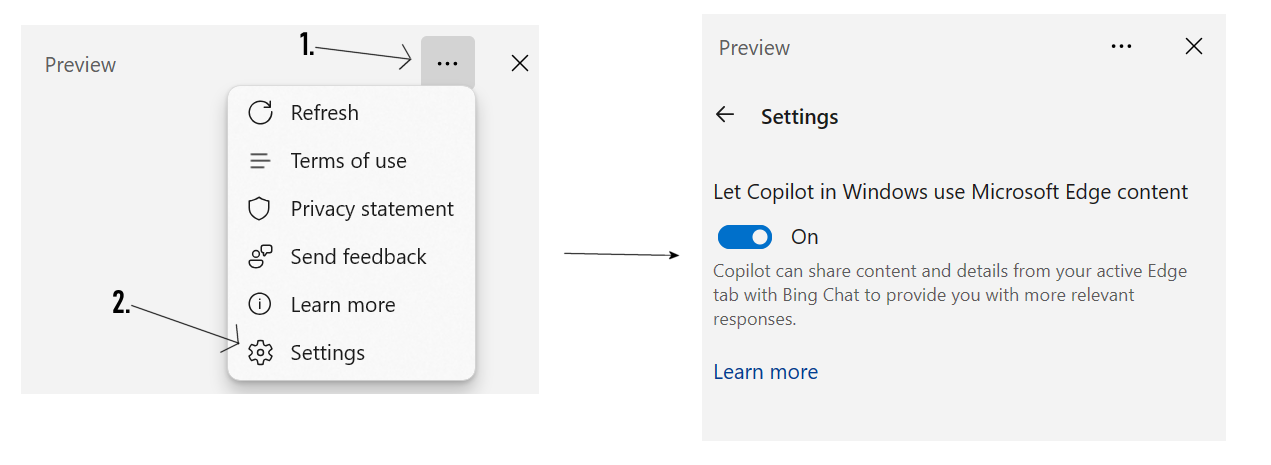1271x465 pixels.
Task: Close the right Settings panel with the X
Action: 1194,46
